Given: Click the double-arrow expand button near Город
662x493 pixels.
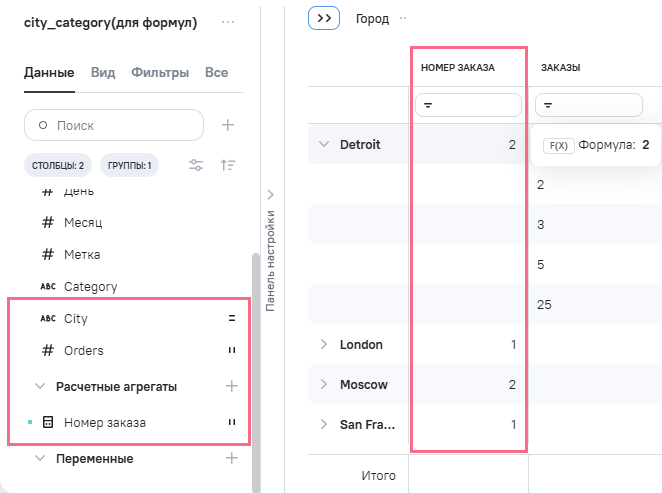Looking at the screenshot, I should [x=325, y=18].
